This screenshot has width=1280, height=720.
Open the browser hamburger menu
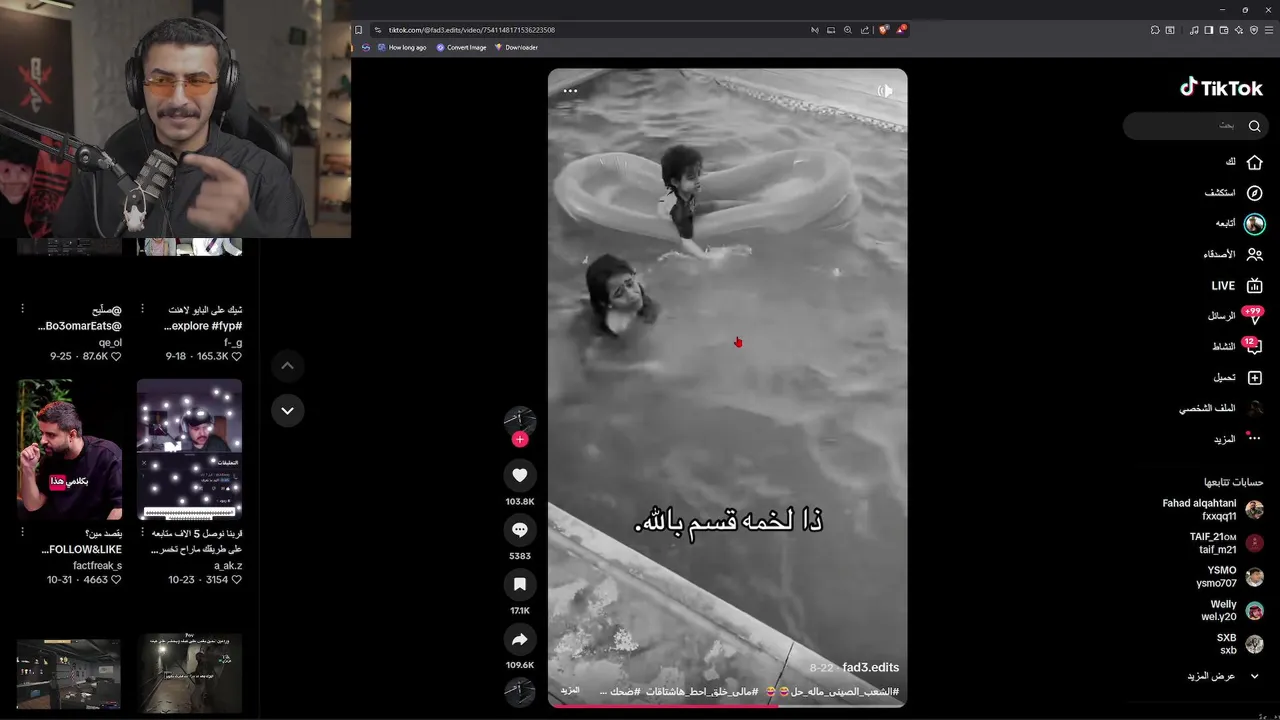(x=1269, y=30)
